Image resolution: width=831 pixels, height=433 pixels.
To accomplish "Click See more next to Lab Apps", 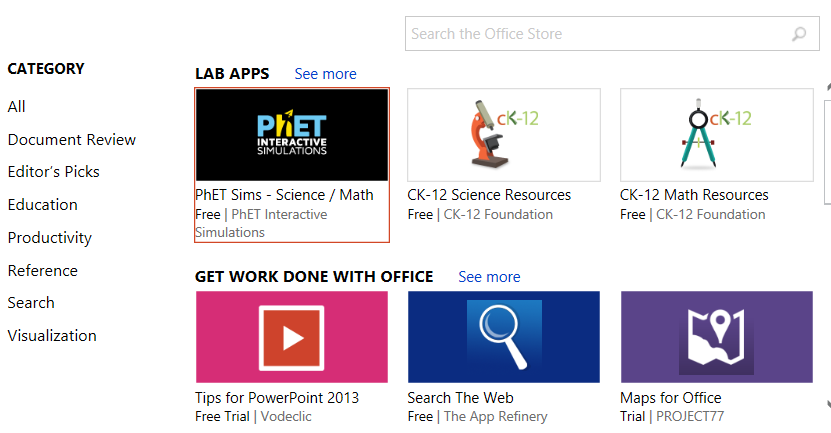I will click(x=325, y=74).
